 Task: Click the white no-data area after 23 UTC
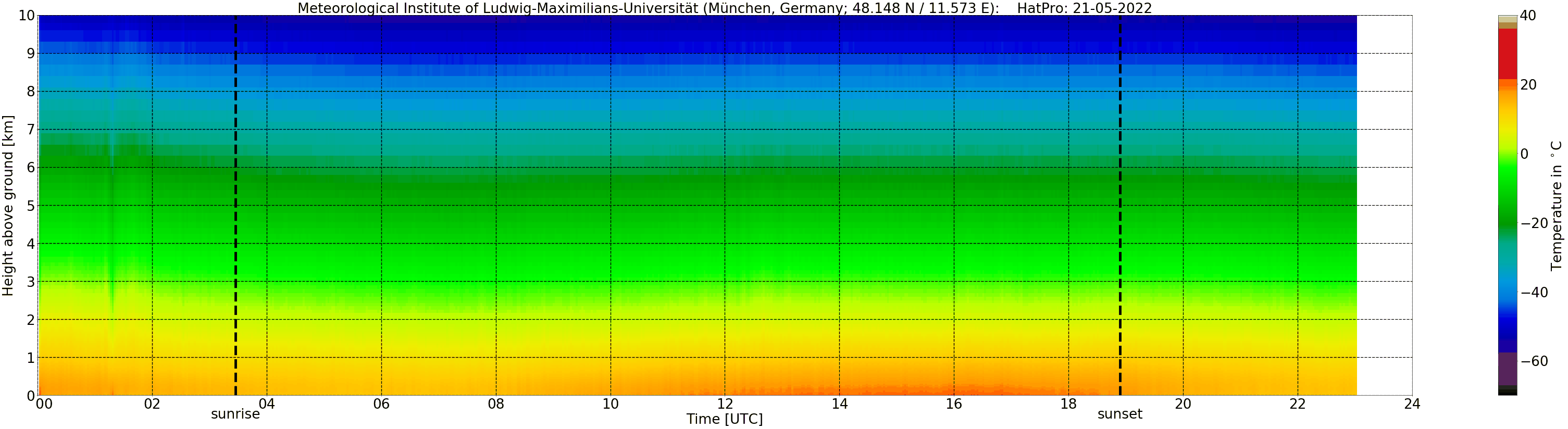click(x=1385, y=205)
